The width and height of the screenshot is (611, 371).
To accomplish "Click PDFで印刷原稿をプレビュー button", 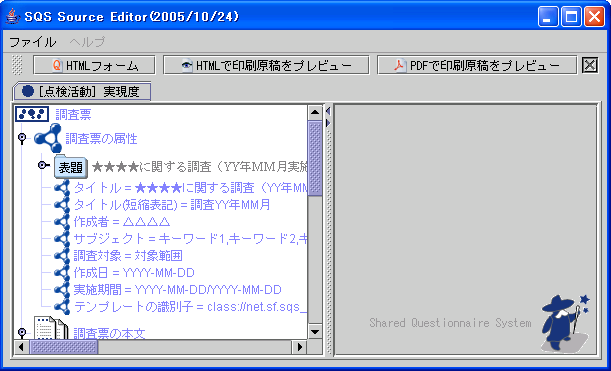I will (x=477, y=65).
